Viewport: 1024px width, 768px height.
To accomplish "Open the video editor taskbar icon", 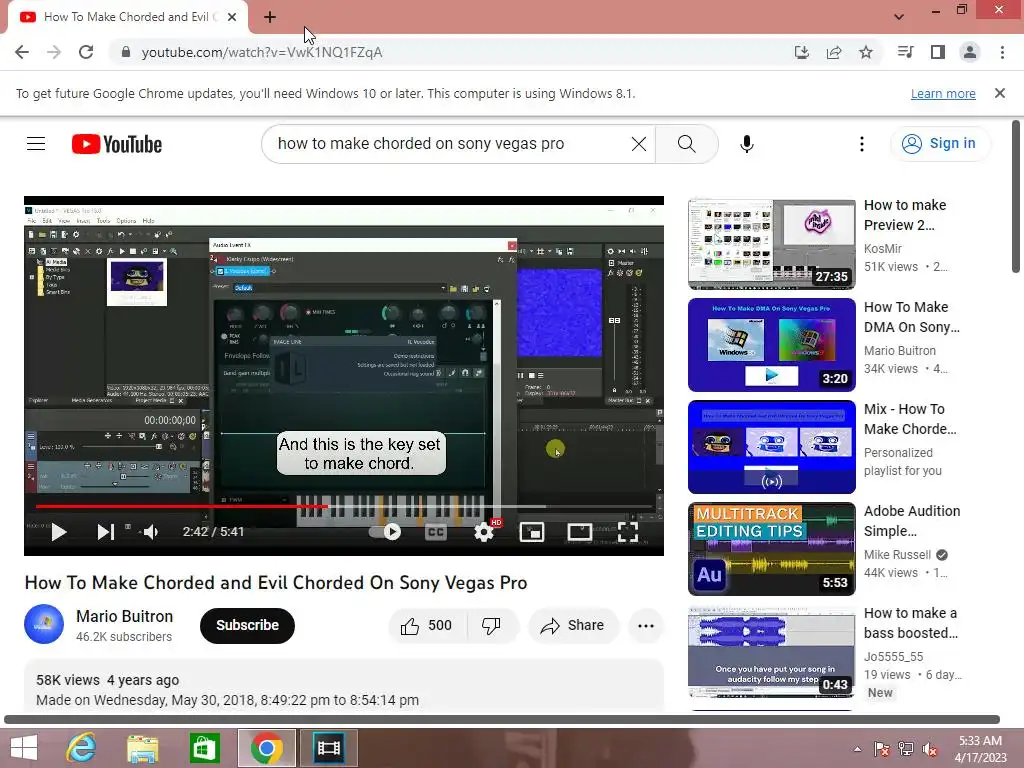I will click(x=328, y=748).
